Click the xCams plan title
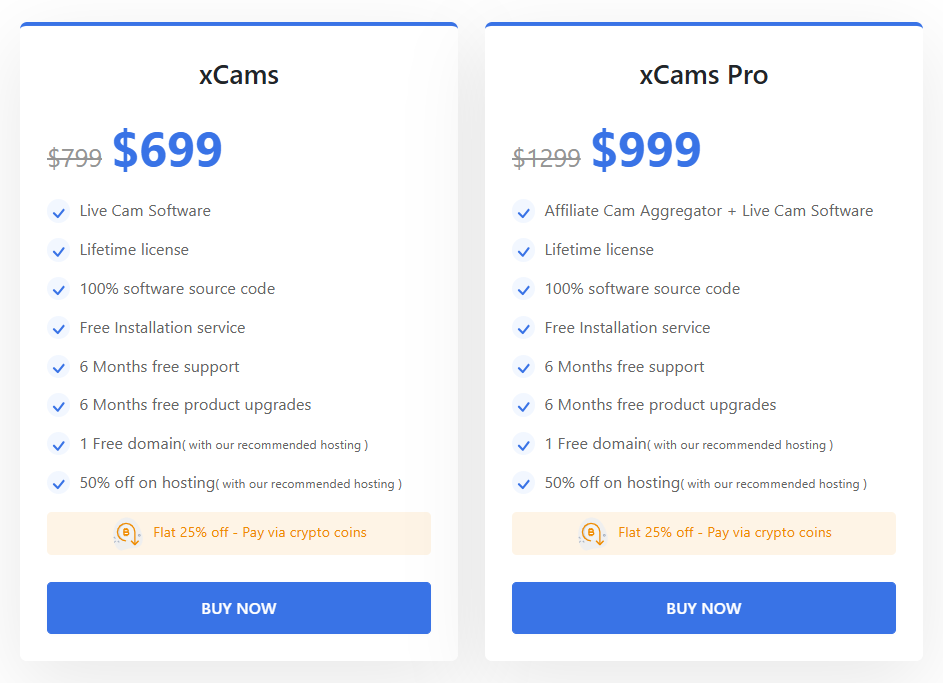The image size is (943, 683). (x=238, y=75)
